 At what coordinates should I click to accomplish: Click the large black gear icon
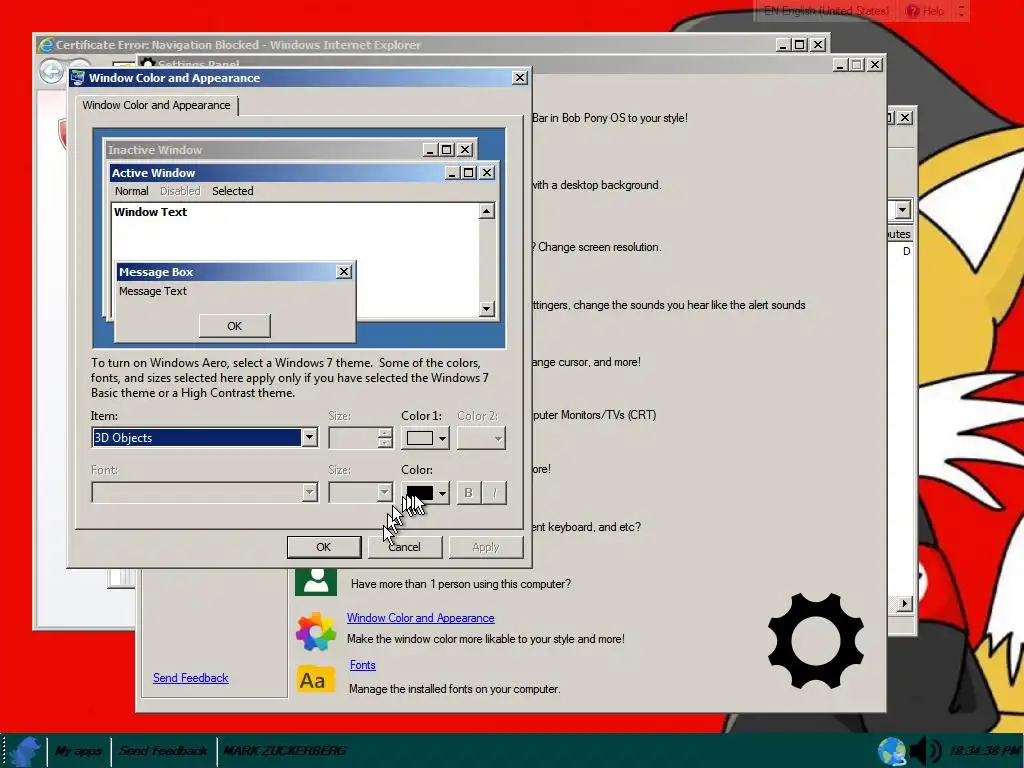click(816, 641)
